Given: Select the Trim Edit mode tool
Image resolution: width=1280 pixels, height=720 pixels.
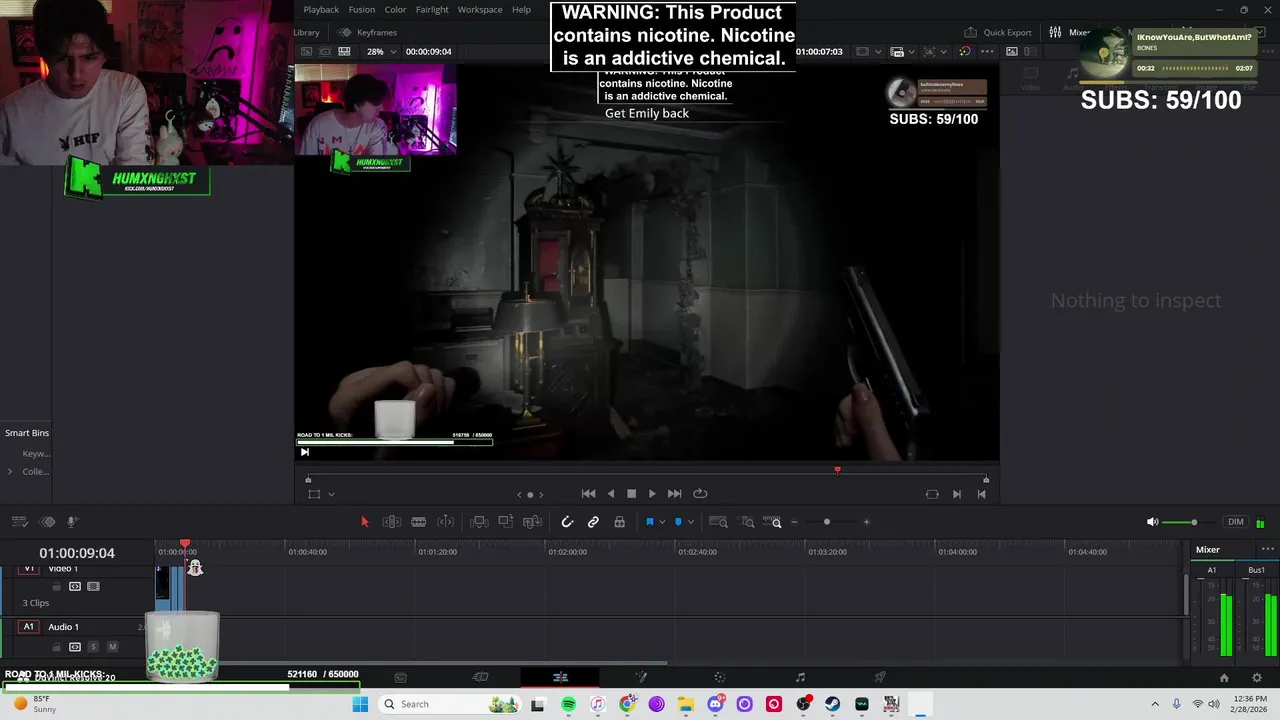Looking at the screenshot, I should pyautogui.click(x=392, y=522).
